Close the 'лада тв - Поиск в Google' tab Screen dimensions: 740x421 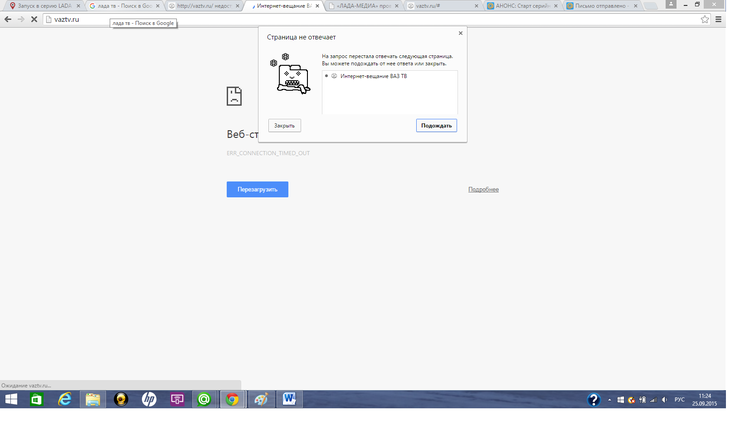tap(158, 6)
